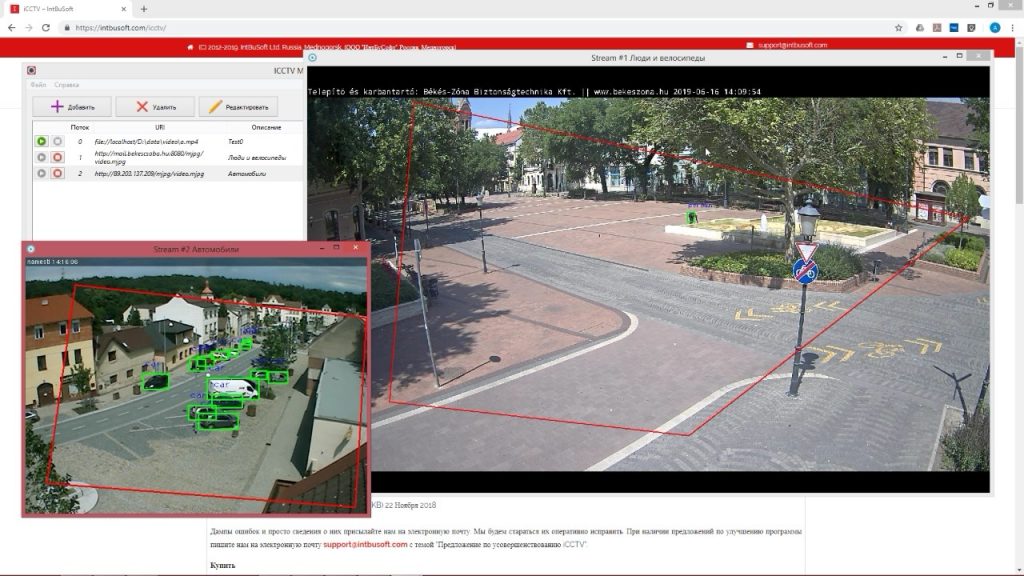Click the Добавить (Add) button
The height and width of the screenshot is (576, 1024).
click(x=72, y=107)
